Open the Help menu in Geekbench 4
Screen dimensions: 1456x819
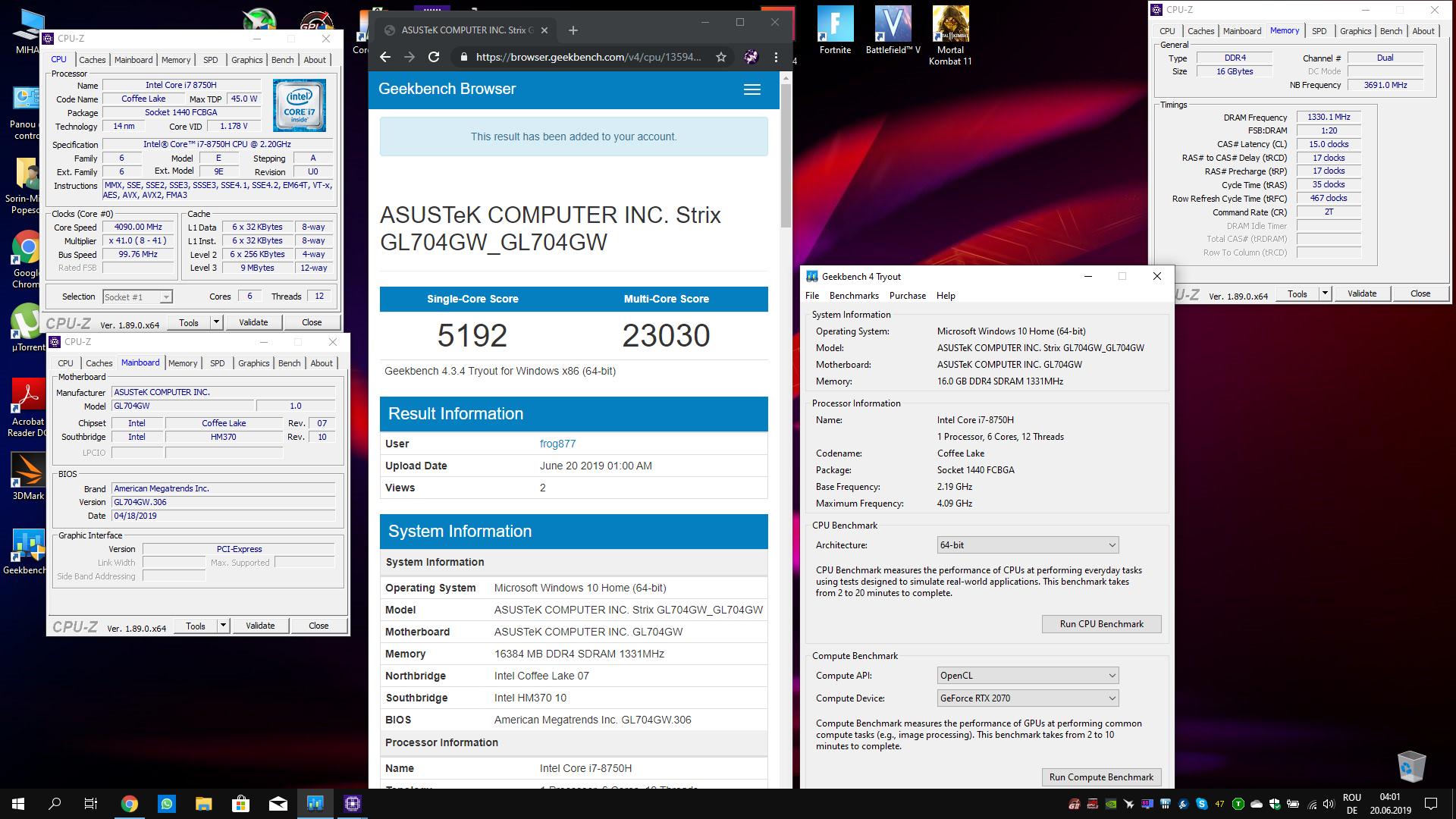(x=946, y=296)
